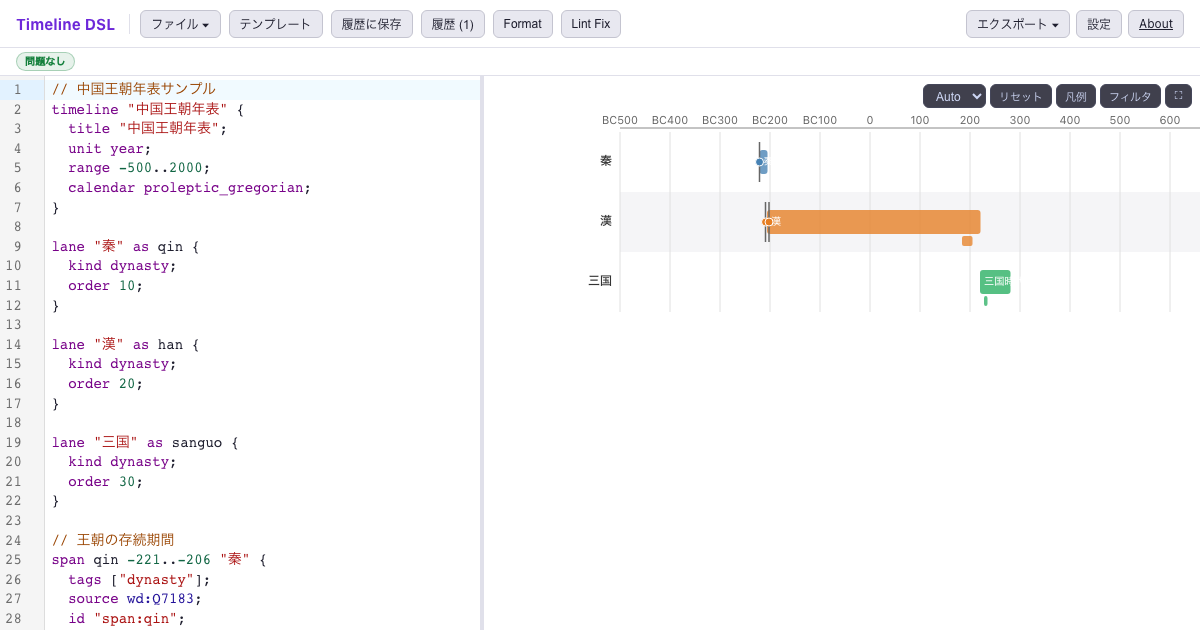Click the 'lane "漢" as han {' line
The height and width of the screenshot is (630, 1200).
click(x=126, y=344)
